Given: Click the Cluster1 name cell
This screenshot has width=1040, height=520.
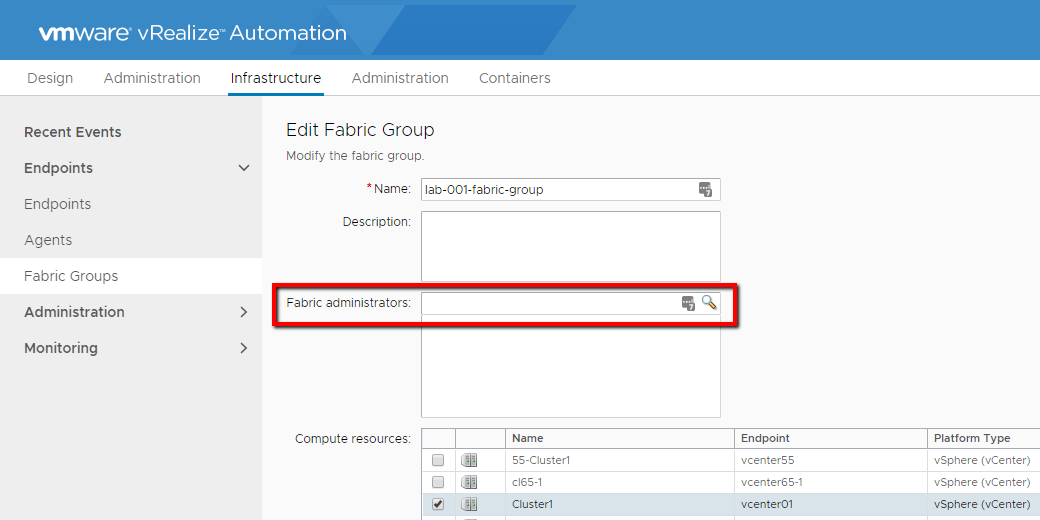Looking at the screenshot, I should (619, 505).
